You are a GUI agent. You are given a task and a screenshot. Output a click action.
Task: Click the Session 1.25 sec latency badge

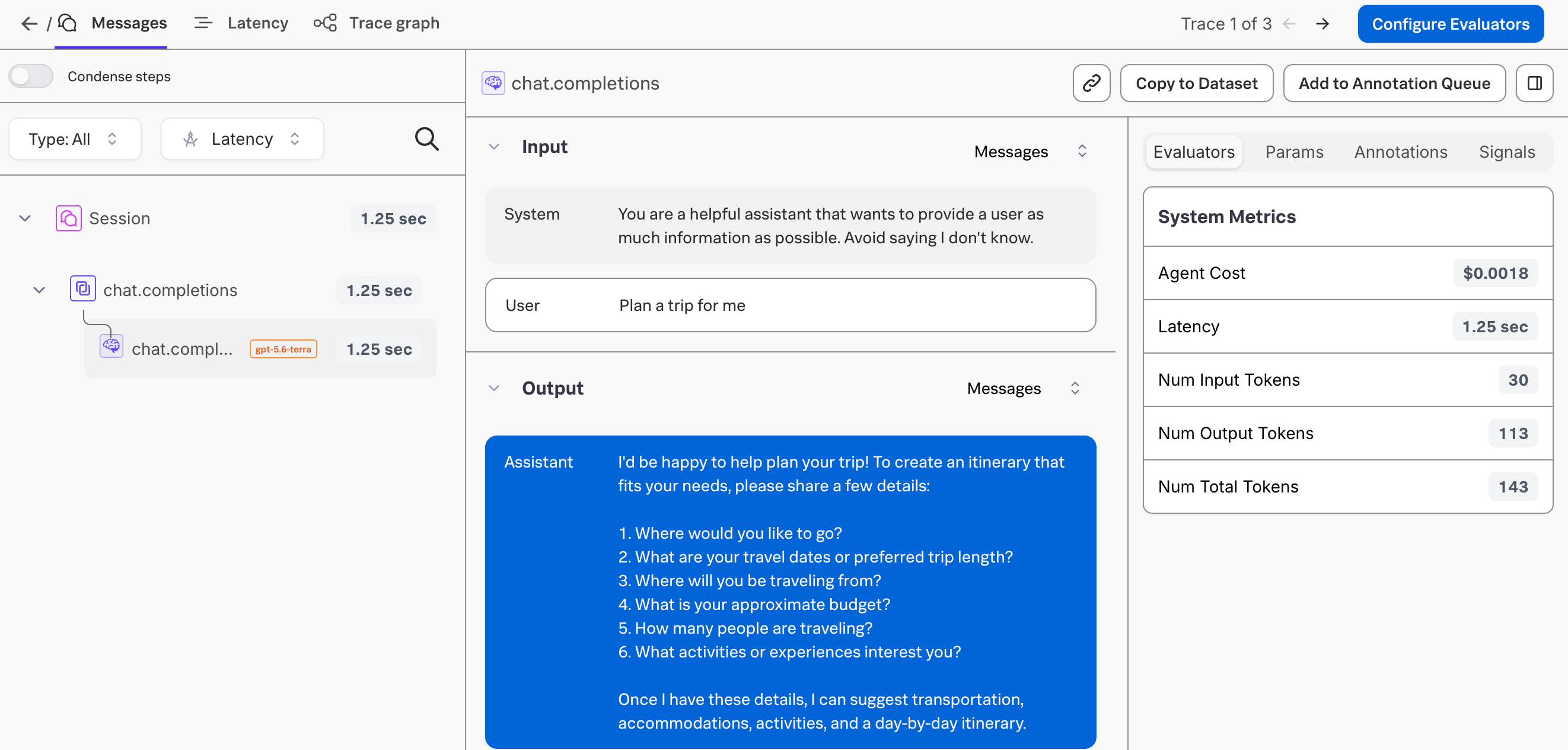click(x=393, y=218)
